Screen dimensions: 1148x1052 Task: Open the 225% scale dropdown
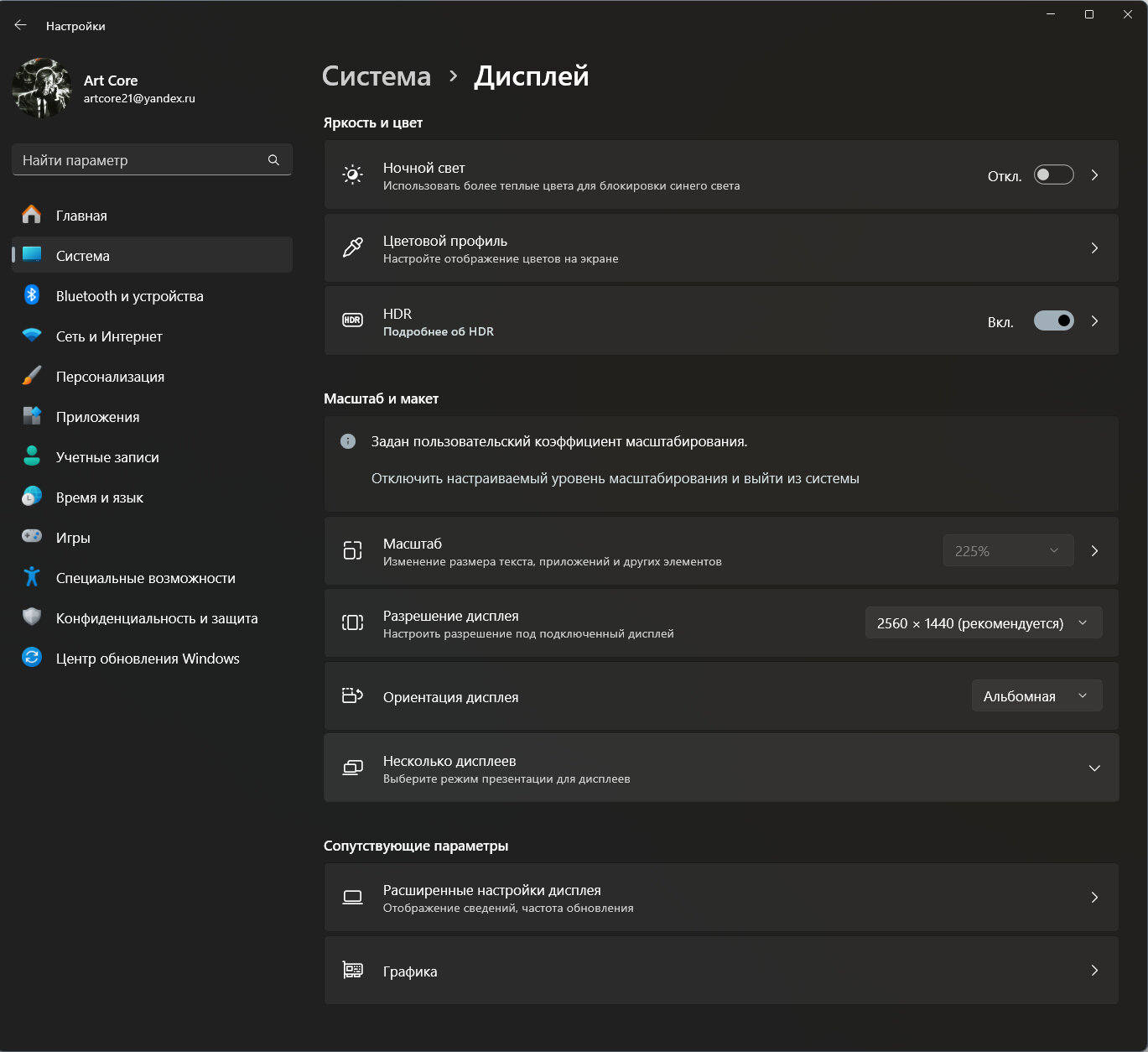pos(1008,550)
